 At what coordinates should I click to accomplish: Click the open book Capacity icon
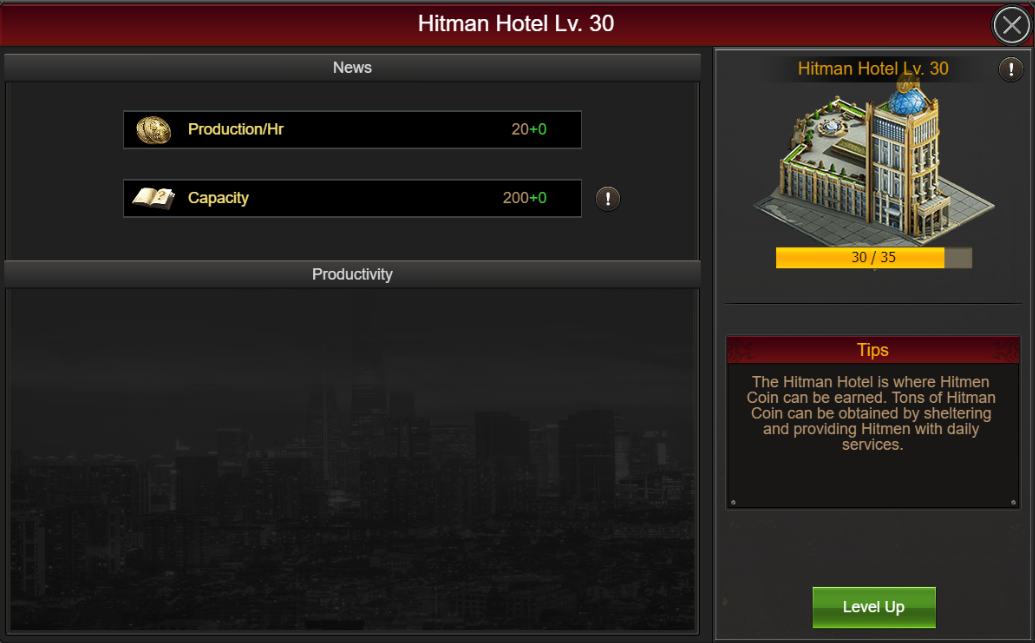(x=153, y=197)
